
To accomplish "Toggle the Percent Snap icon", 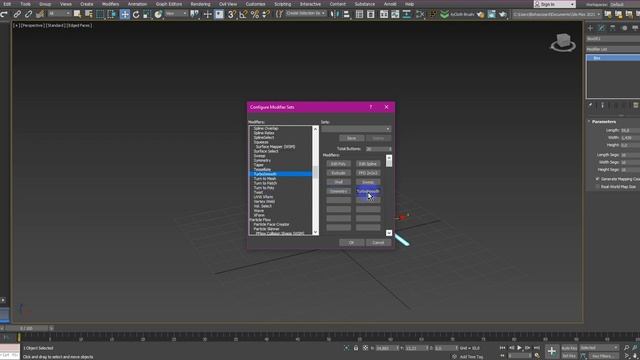I will 255,14.
